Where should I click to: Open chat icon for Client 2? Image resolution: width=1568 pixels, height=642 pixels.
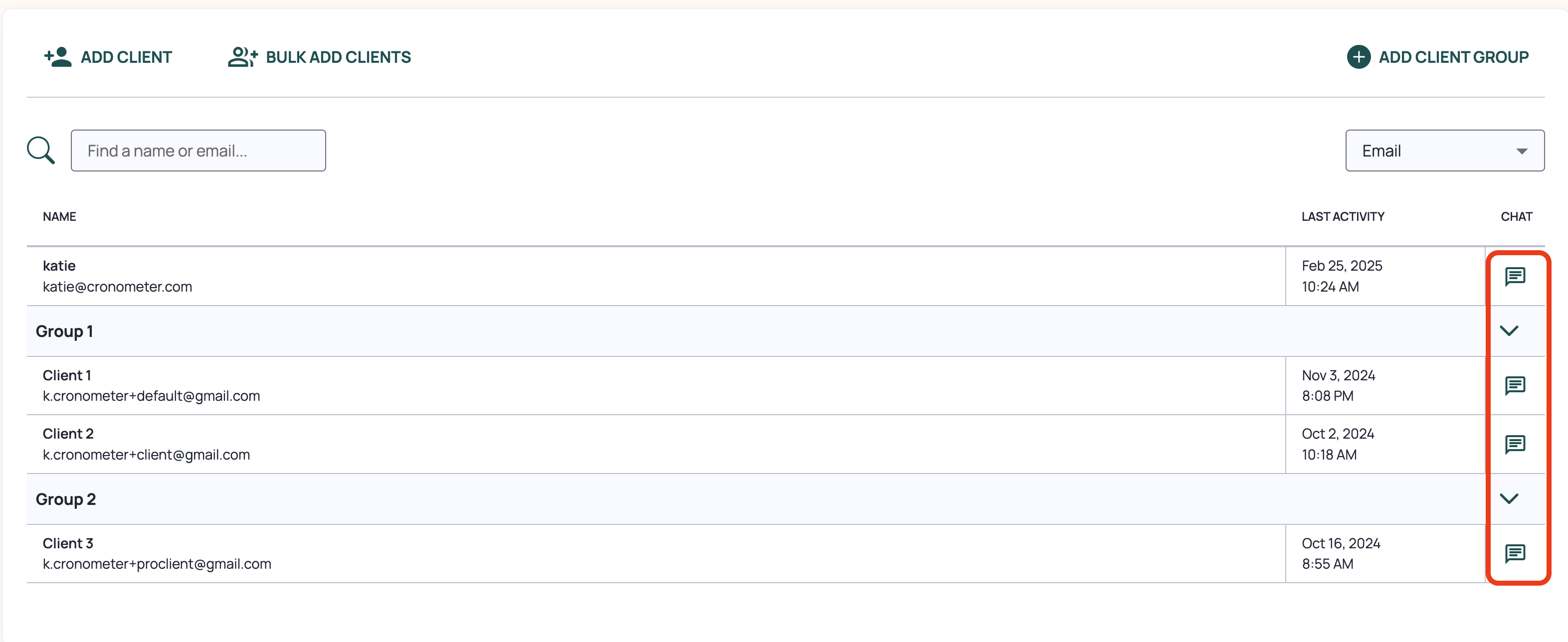(1515, 444)
